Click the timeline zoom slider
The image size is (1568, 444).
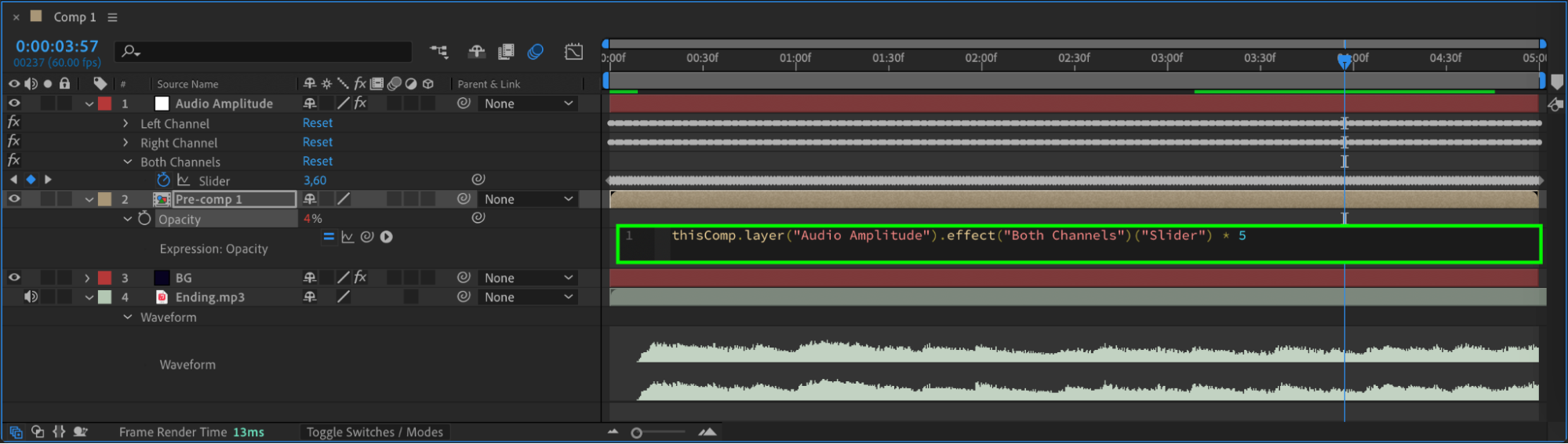pyautogui.click(x=637, y=433)
